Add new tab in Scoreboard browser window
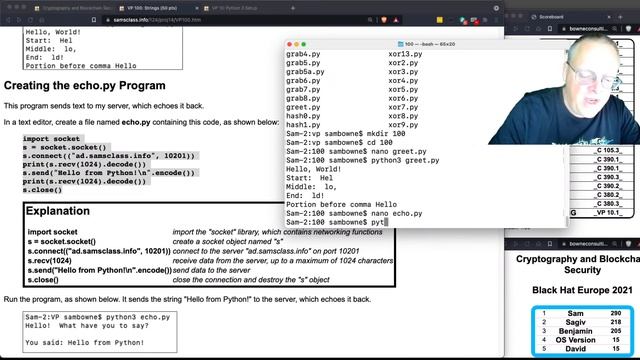640x360 pixels. coord(620,17)
